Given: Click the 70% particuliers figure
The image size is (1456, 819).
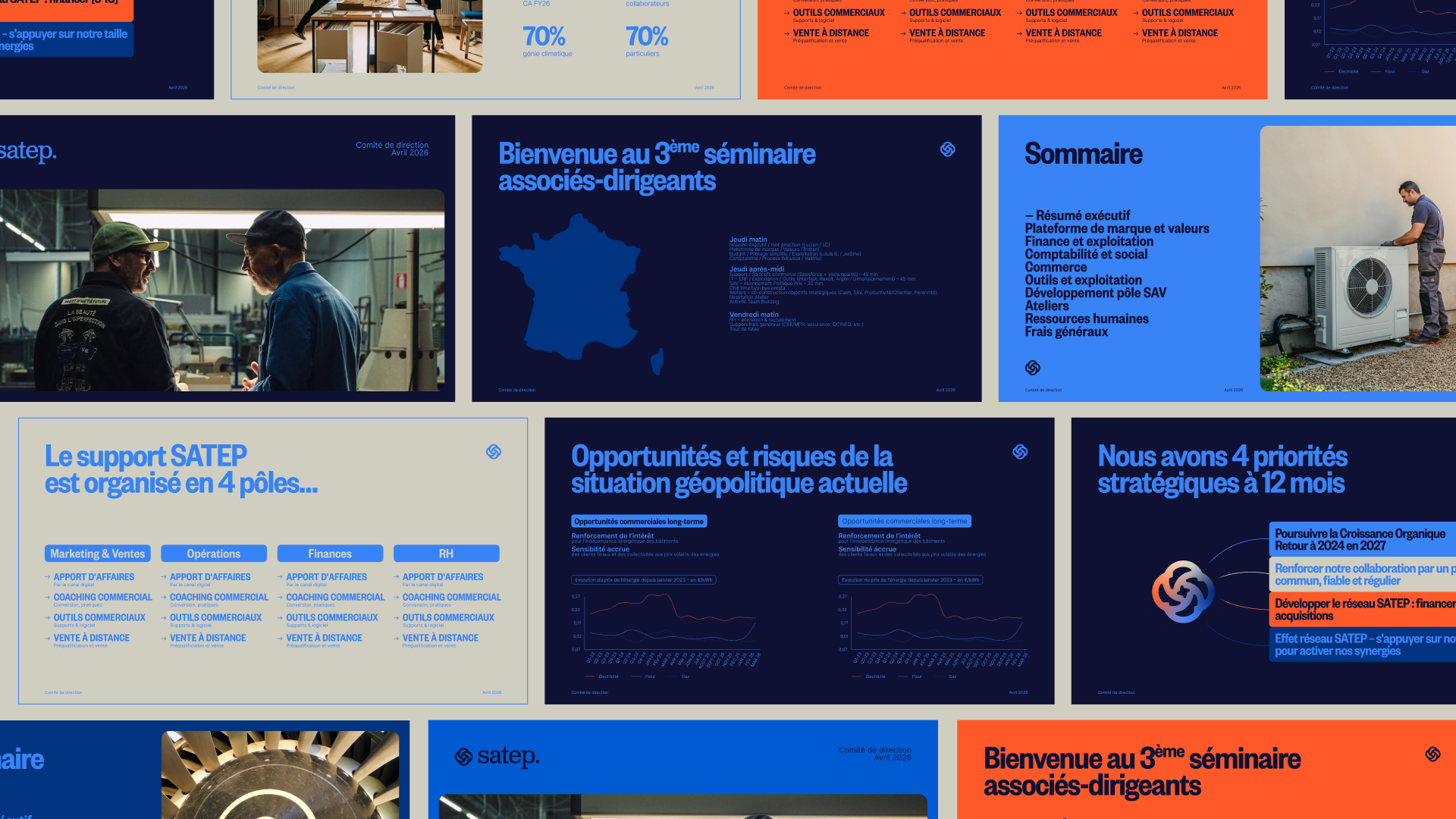Looking at the screenshot, I should pyautogui.click(x=647, y=36).
